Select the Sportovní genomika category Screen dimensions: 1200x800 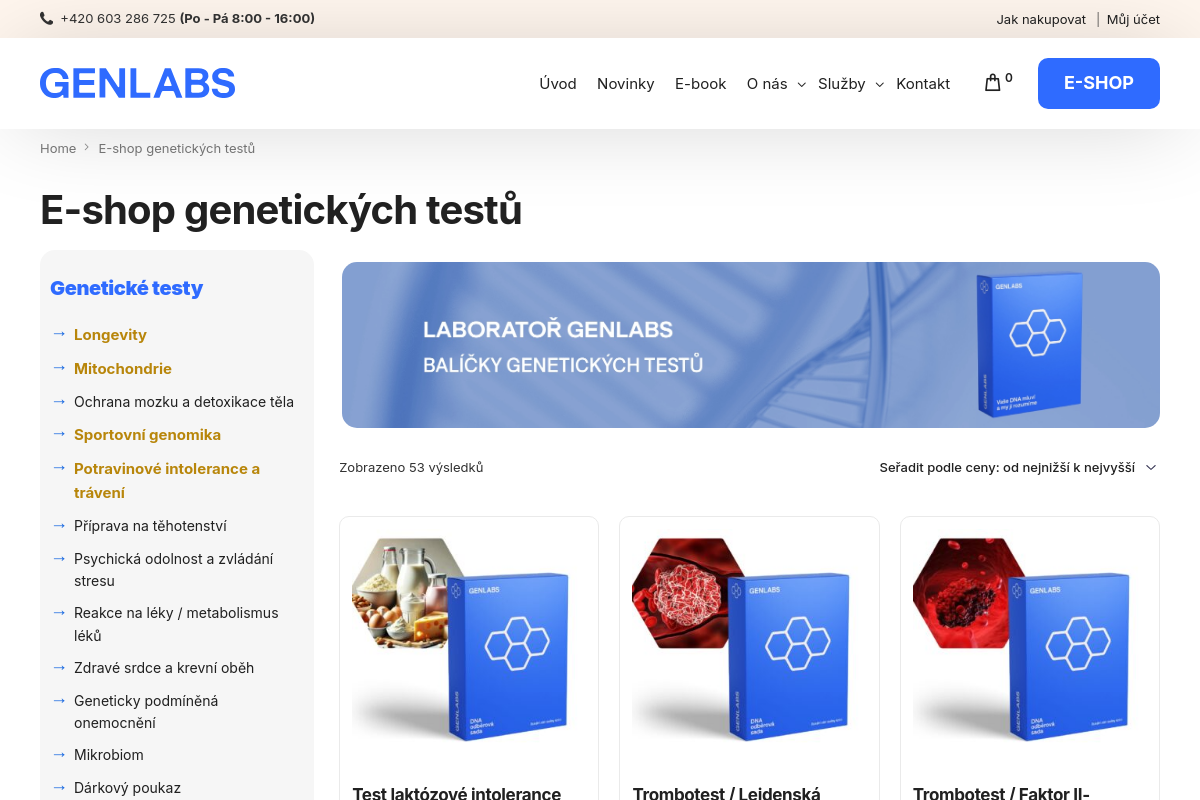coord(148,435)
